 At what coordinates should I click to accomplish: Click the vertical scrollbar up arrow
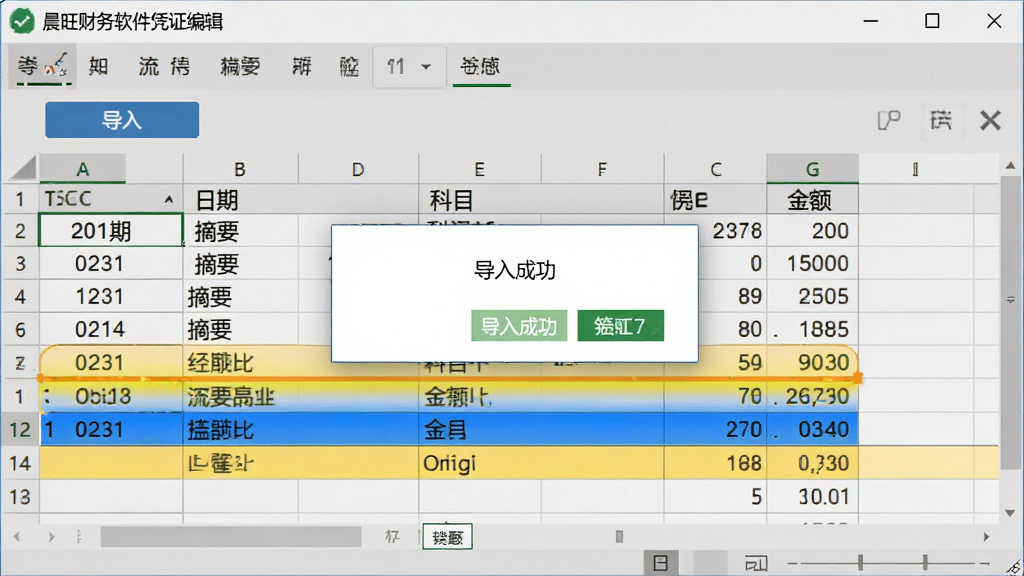pyautogui.click(x=1010, y=166)
